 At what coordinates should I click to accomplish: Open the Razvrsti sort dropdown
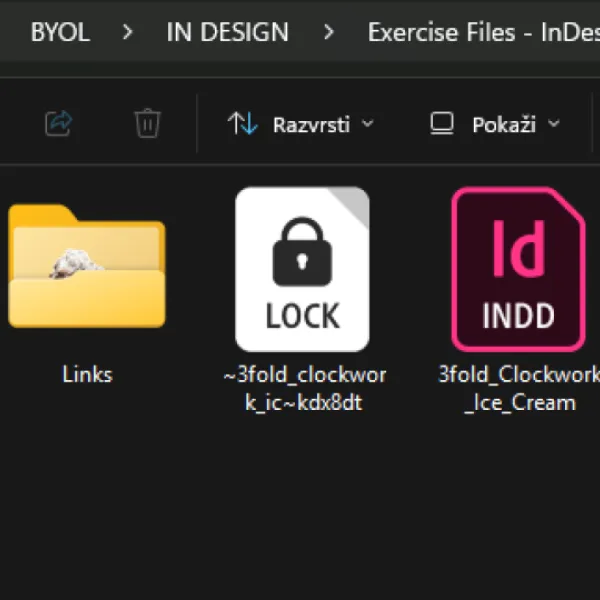pos(301,124)
